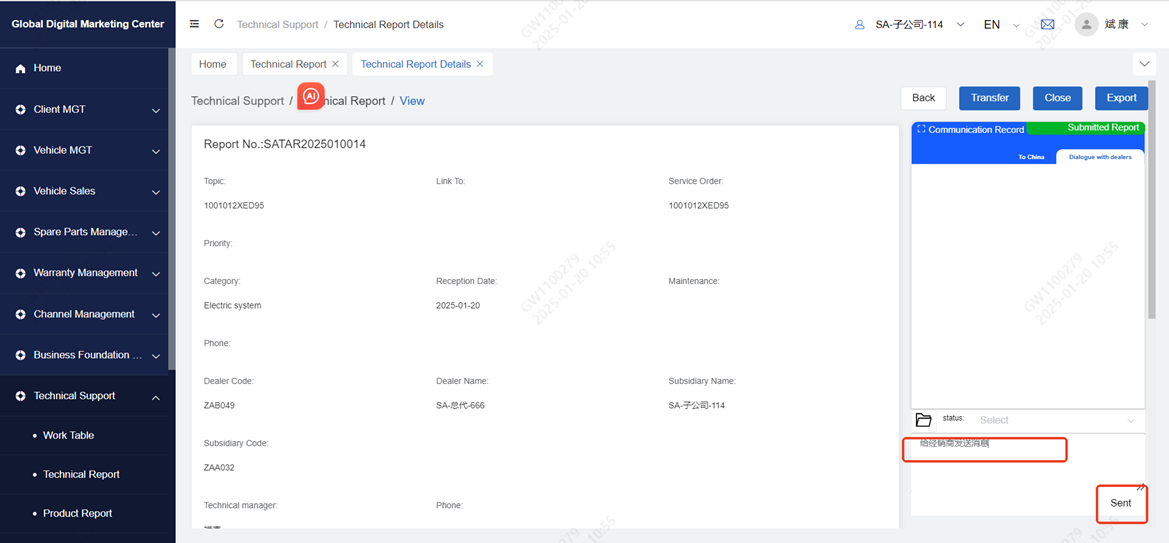Open the status Select dropdown
This screenshot has height=543, width=1169.
[1057, 420]
